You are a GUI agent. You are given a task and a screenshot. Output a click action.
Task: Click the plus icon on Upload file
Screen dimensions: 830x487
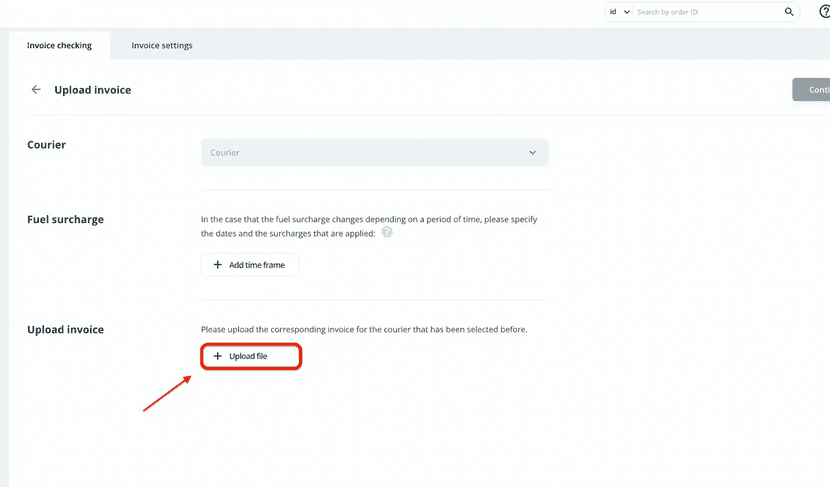click(218, 356)
